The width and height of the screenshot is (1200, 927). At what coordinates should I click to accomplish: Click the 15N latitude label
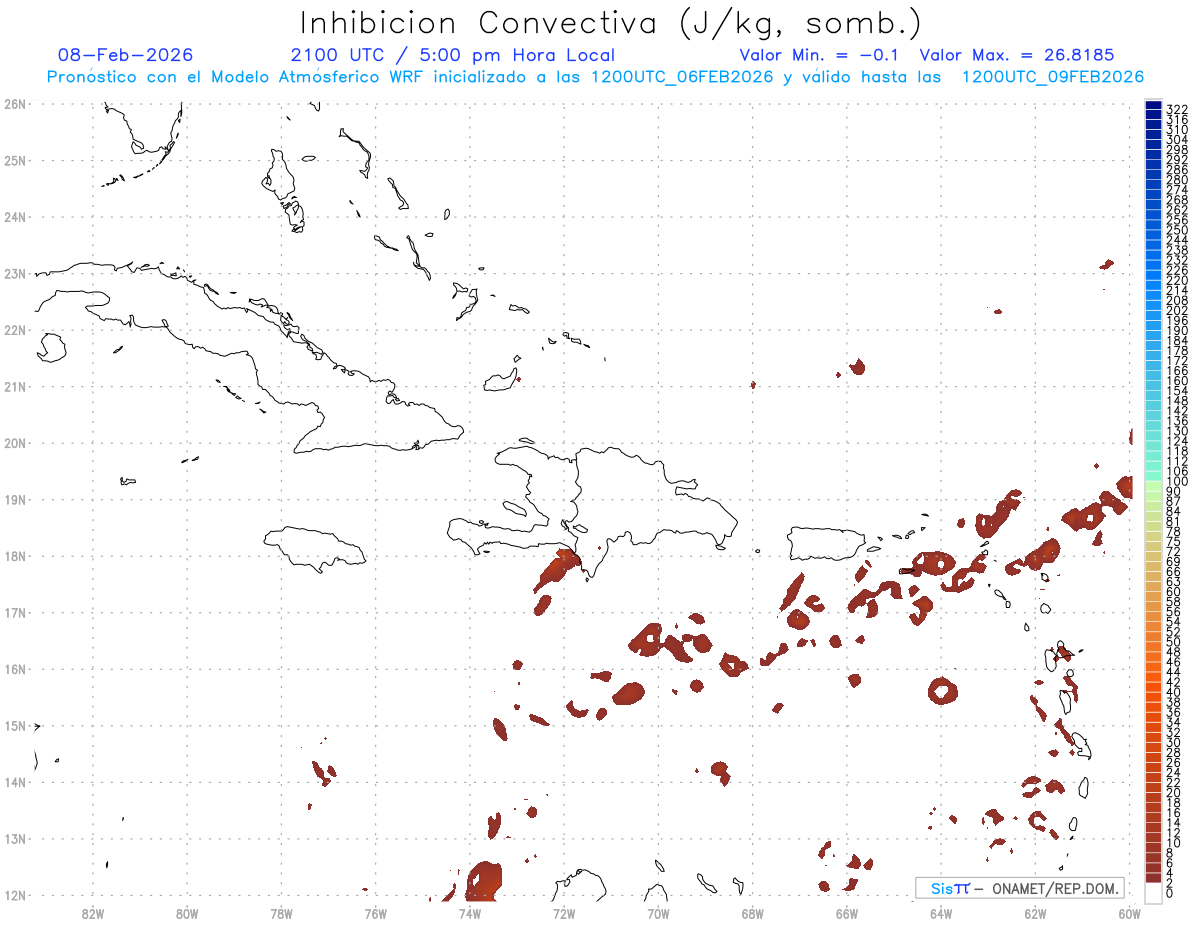click(14, 725)
